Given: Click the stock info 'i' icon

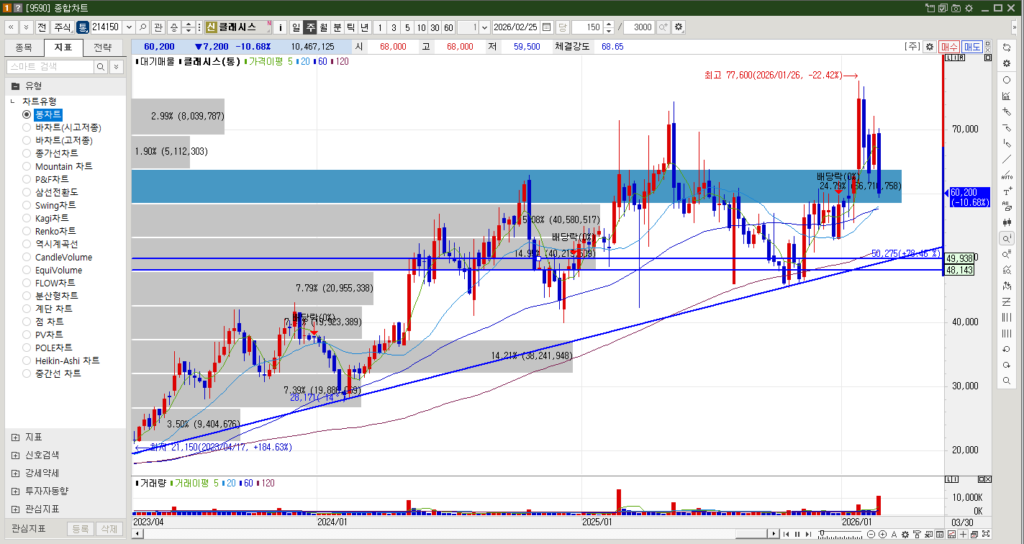Looking at the screenshot, I should 280,27.
